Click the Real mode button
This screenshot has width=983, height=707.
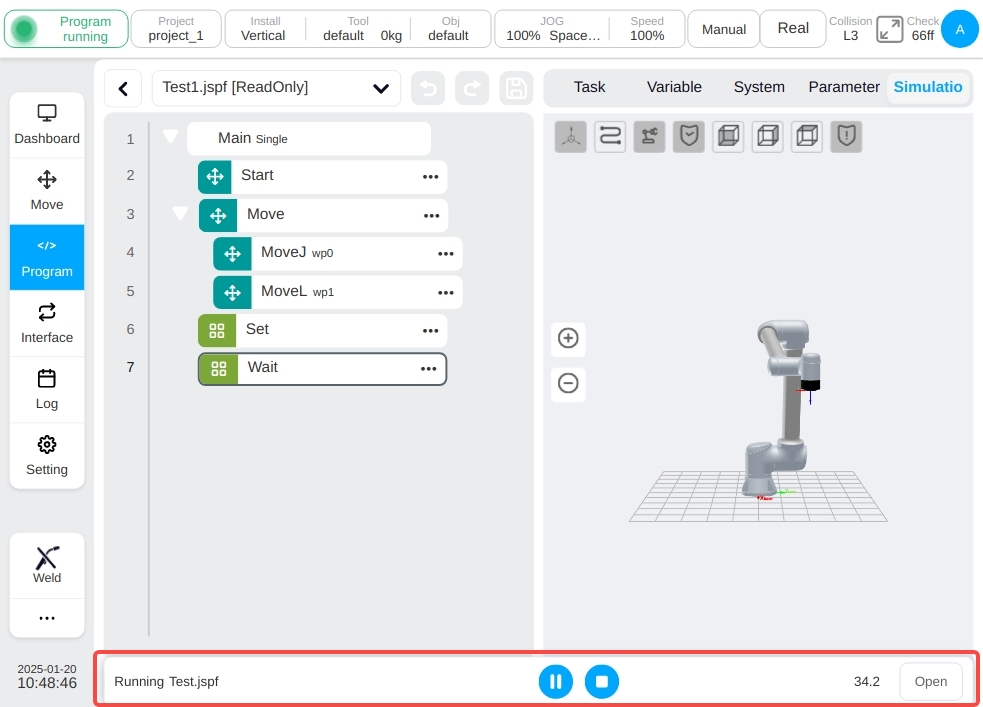[x=793, y=29]
